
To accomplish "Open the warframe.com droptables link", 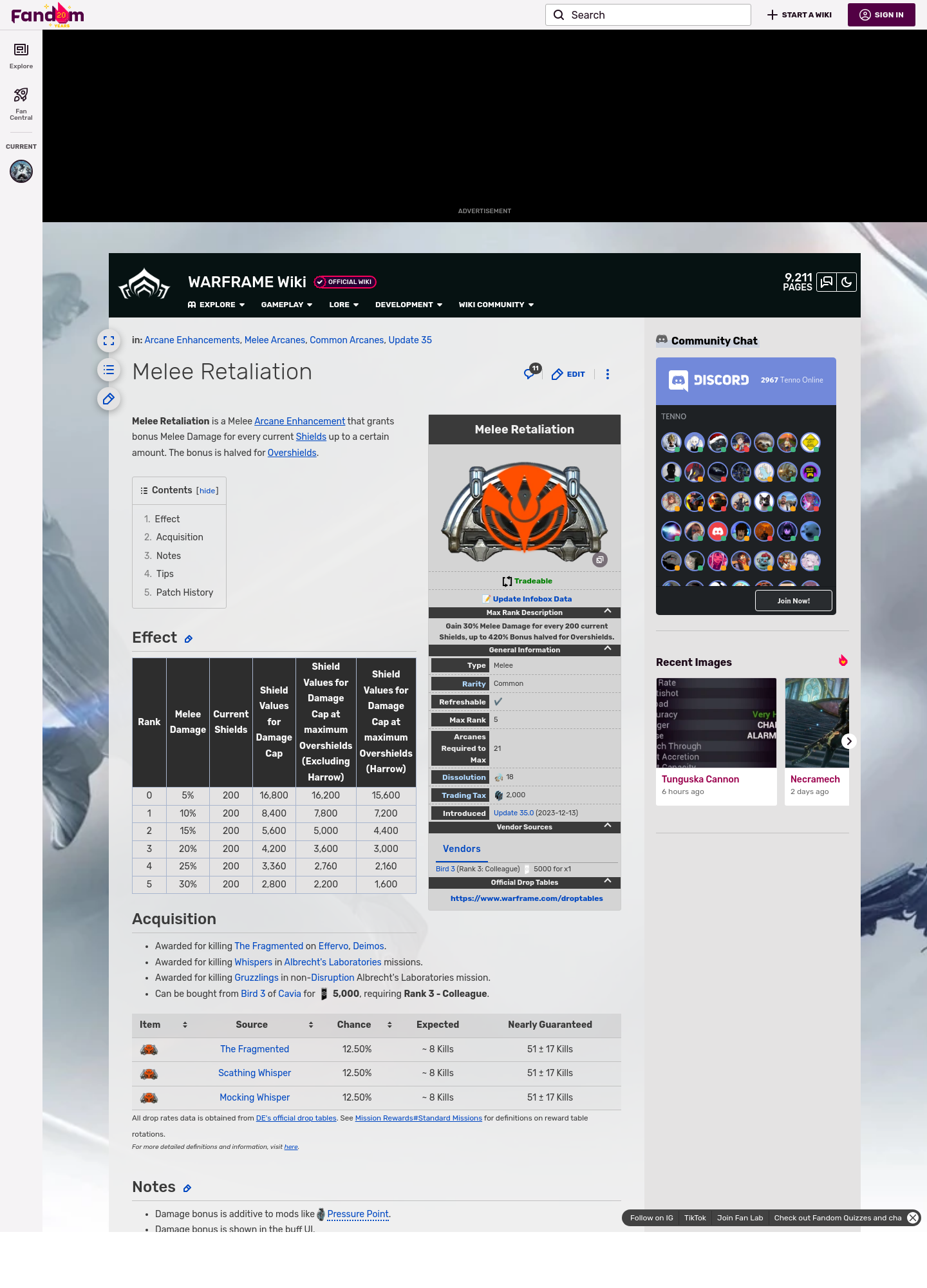I will (527, 898).
